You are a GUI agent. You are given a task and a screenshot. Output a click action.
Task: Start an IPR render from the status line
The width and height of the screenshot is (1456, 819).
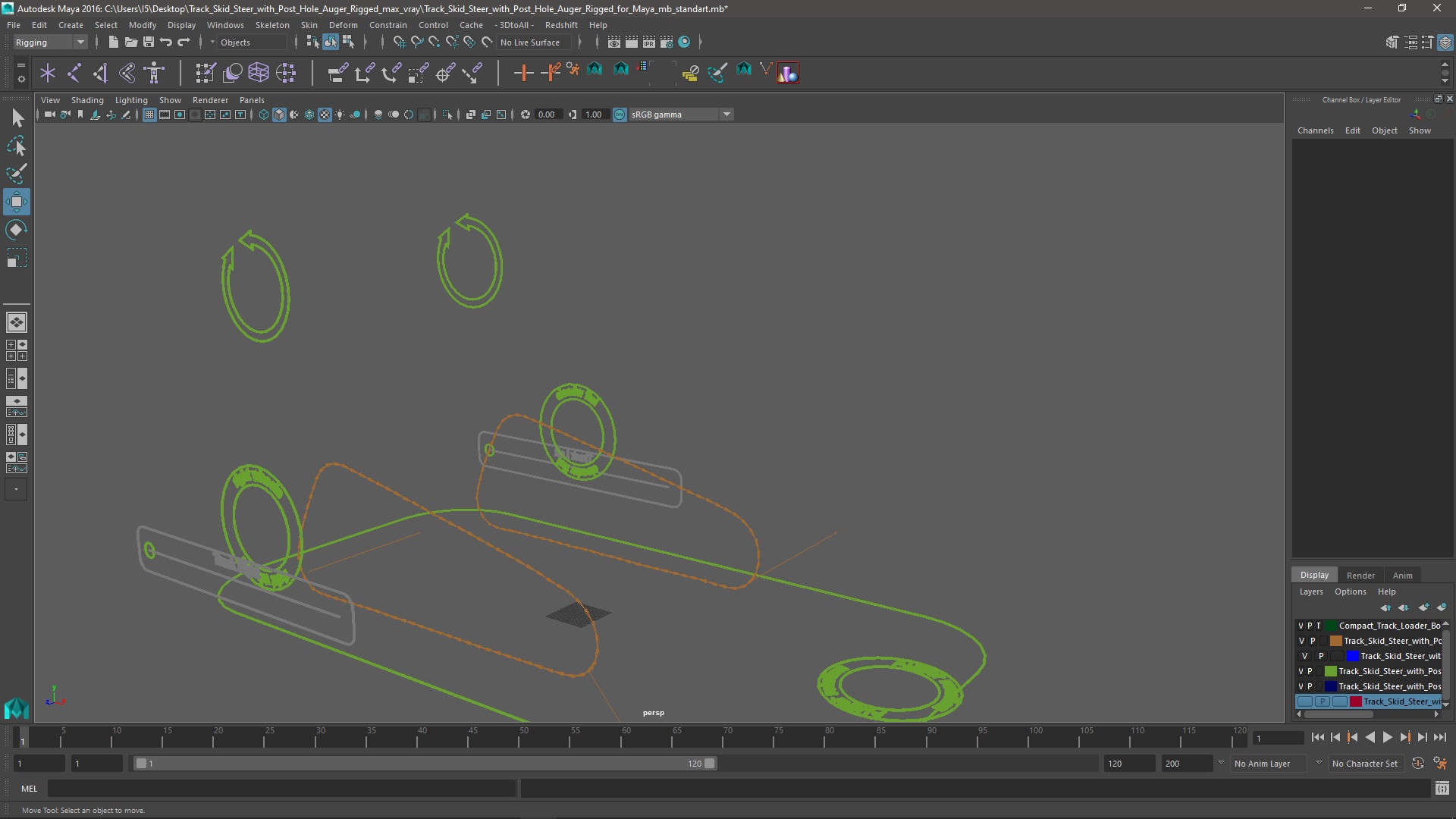tap(649, 42)
